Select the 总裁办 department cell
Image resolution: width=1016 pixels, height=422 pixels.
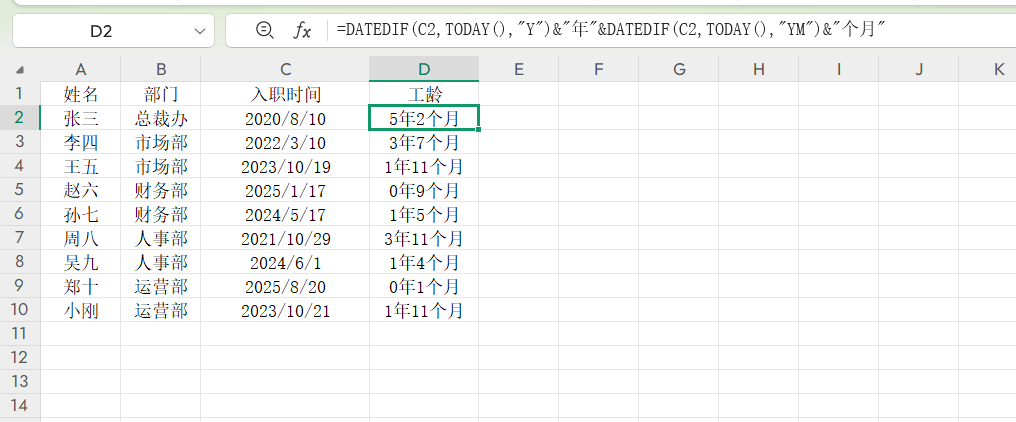click(161, 118)
